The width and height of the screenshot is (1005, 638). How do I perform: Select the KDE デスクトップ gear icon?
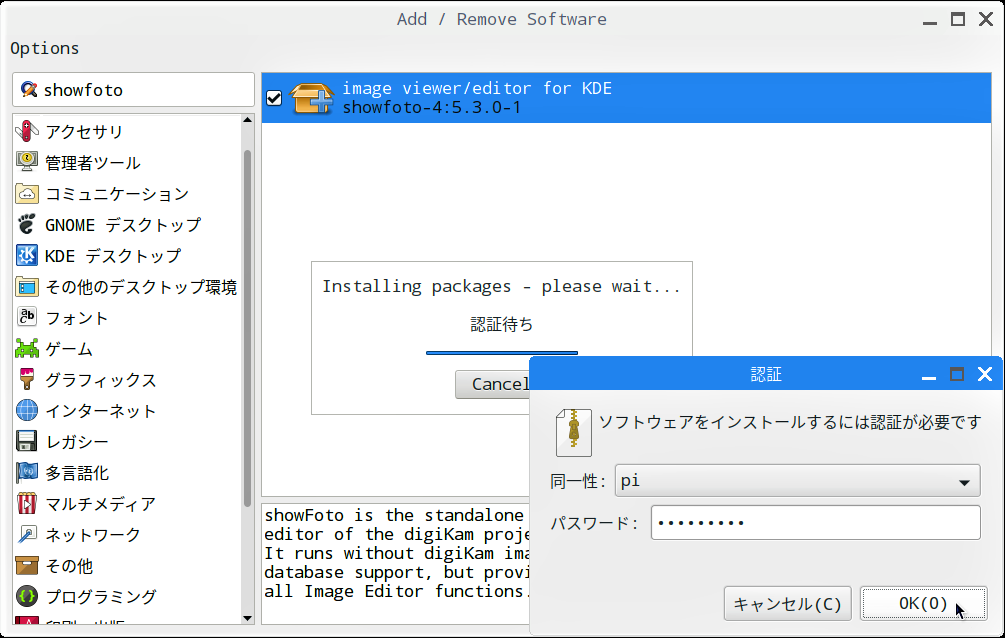[26, 255]
